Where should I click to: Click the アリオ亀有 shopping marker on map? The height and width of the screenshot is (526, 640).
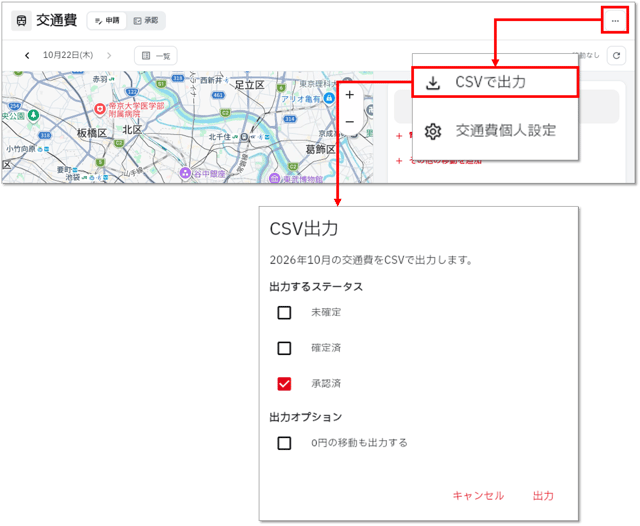click(x=329, y=98)
